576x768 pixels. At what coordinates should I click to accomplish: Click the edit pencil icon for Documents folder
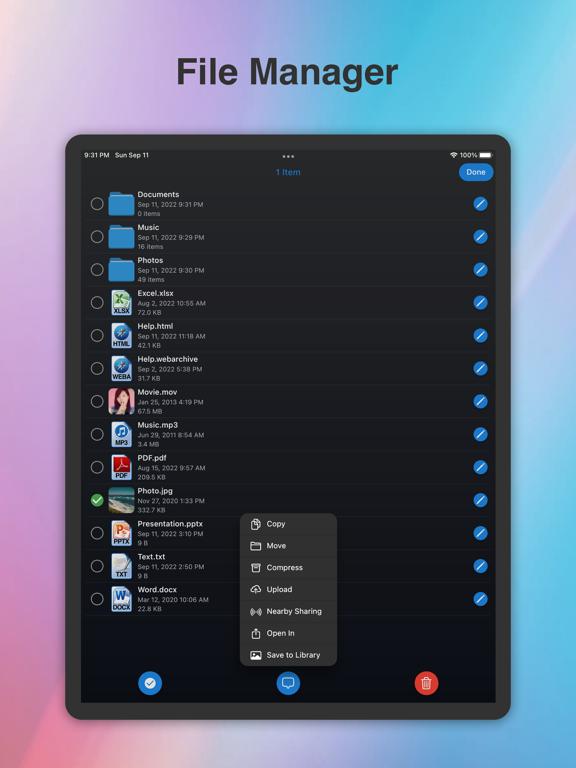480,204
